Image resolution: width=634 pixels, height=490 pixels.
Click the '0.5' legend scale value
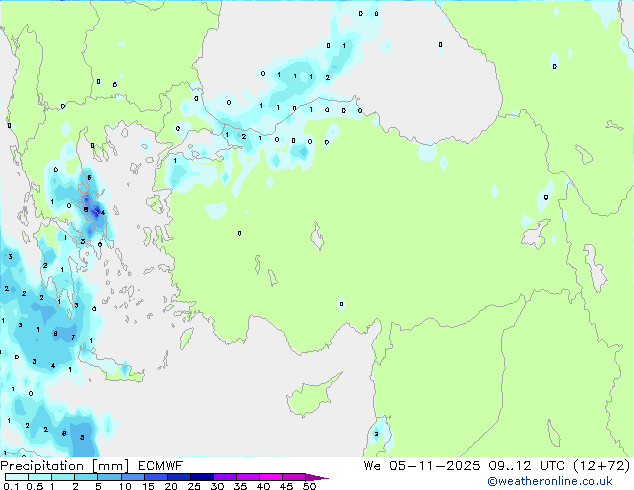(x=35, y=486)
